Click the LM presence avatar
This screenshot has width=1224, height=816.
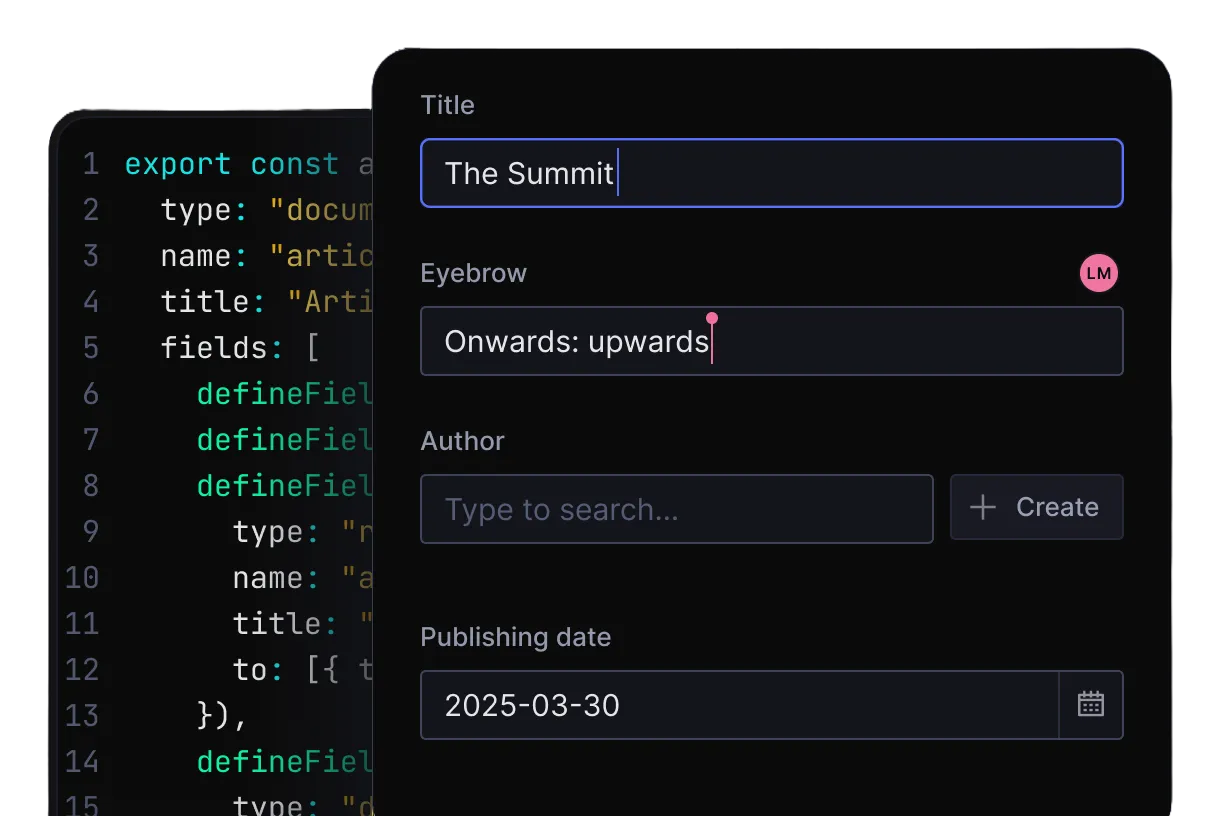[x=1098, y=272]
